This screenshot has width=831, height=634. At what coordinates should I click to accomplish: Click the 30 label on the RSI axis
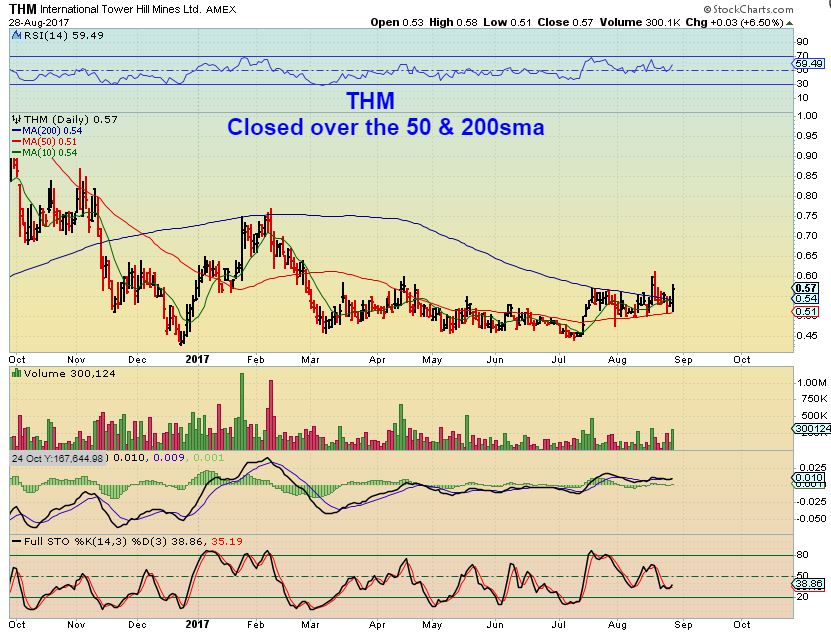coord(802,83)
